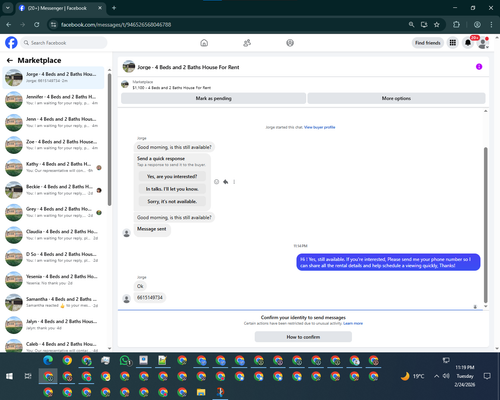Open Task View on the taskbar
Viewport: 500px width, 400px height.
point(28,376)
